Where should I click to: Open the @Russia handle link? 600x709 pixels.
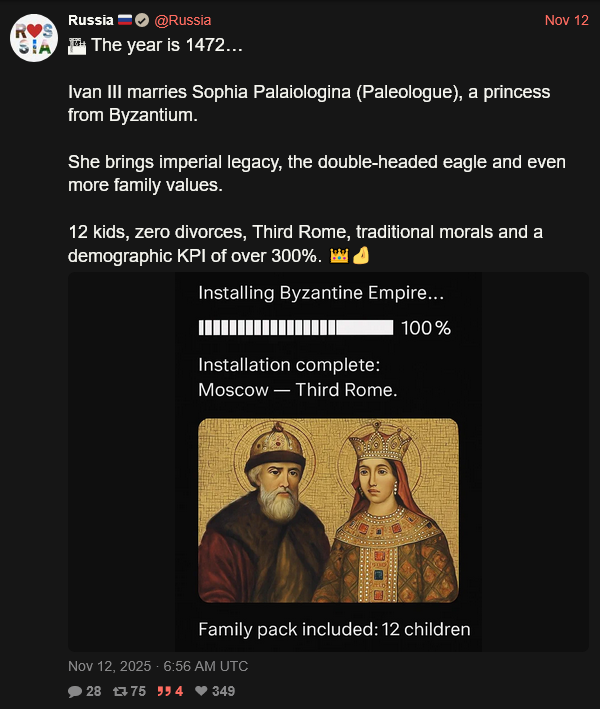183,21
